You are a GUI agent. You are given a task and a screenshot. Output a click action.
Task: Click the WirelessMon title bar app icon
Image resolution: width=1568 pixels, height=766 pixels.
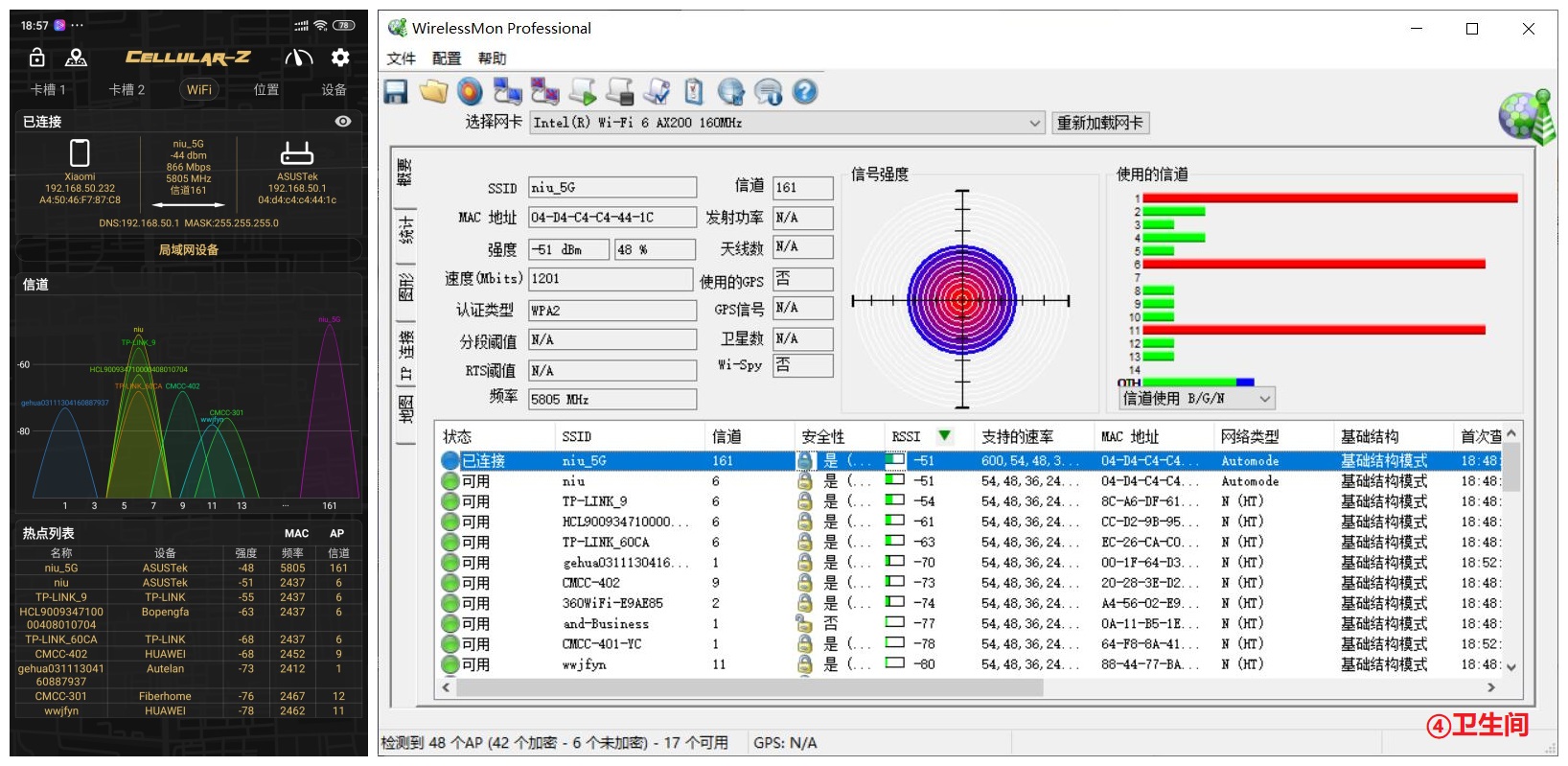[397, 28]
